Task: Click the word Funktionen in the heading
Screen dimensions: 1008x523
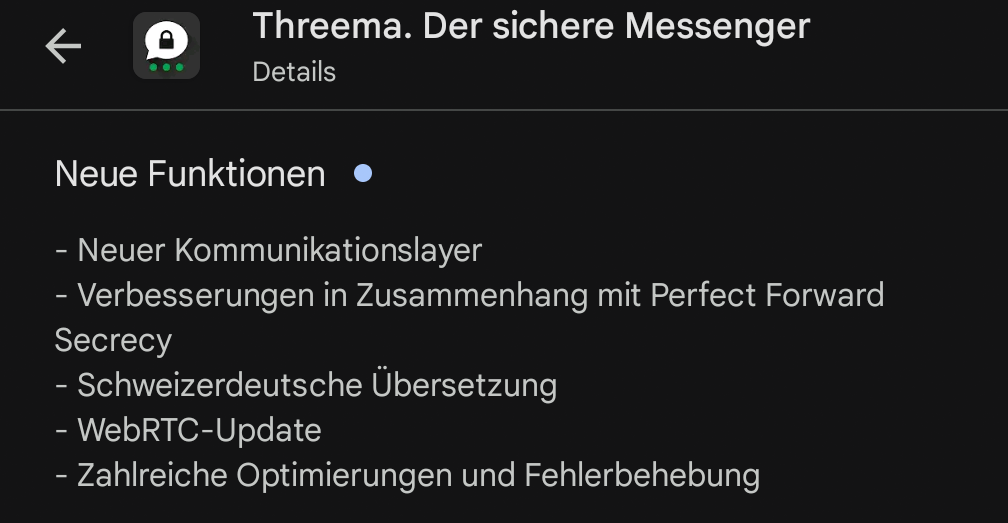Action: 236,174
